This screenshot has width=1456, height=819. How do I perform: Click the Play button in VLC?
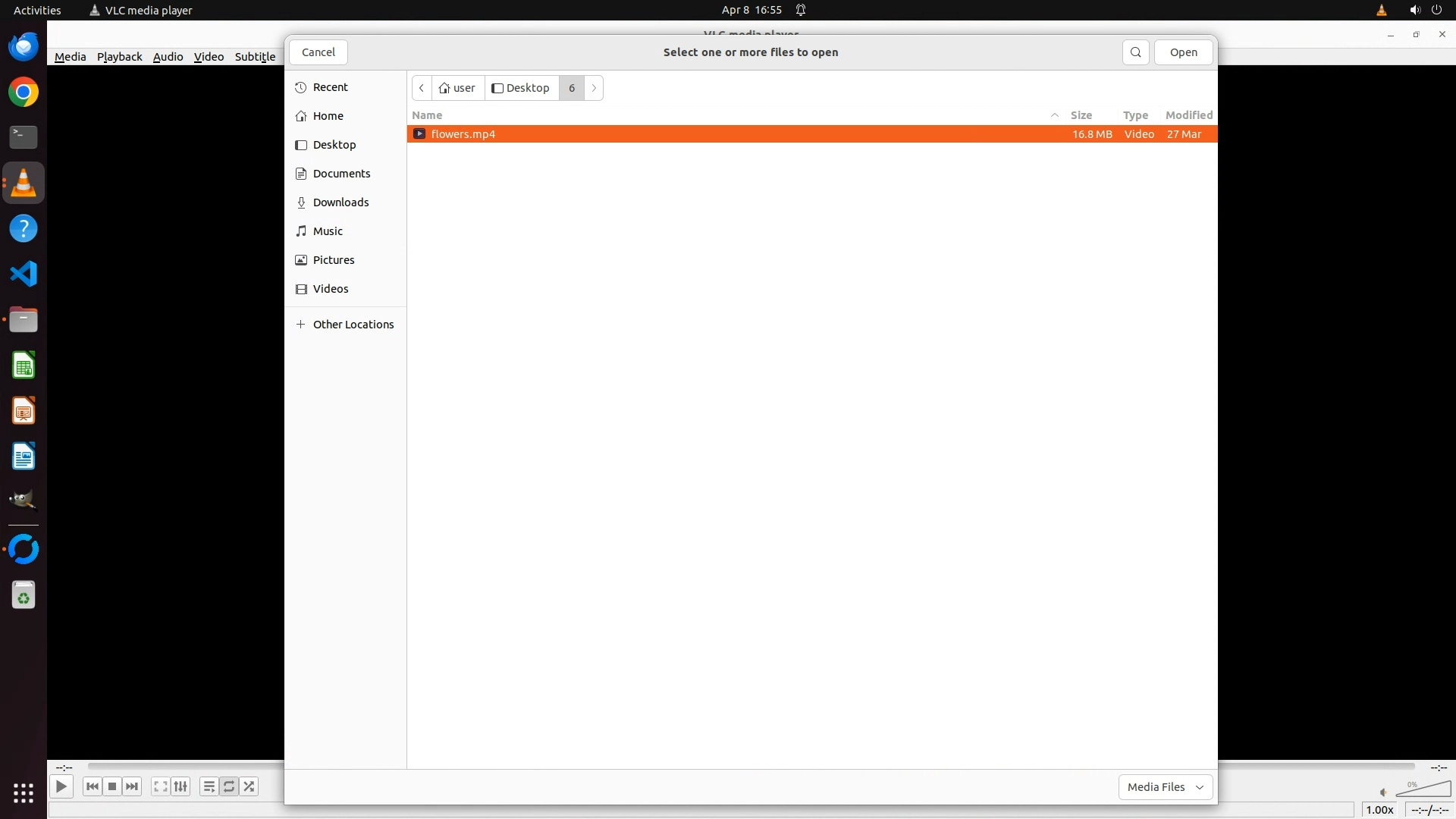tap(61, 787)
